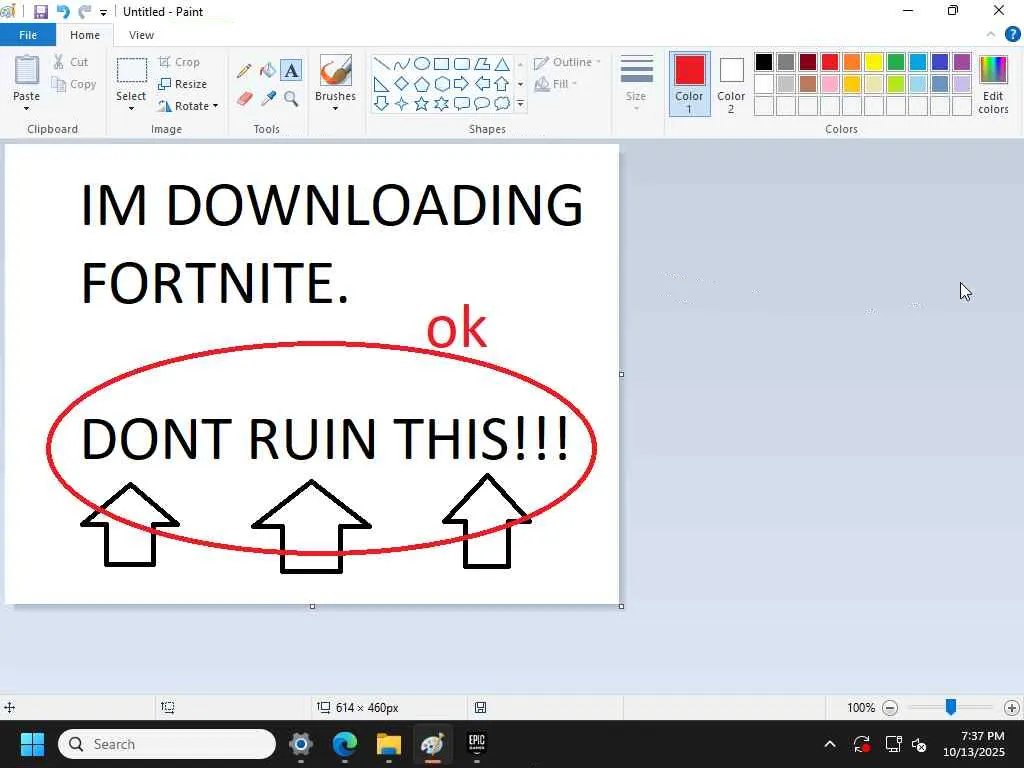Pick the Right arrow shape
Viewport: 1024px width, 768px height.
coord(462,84)
